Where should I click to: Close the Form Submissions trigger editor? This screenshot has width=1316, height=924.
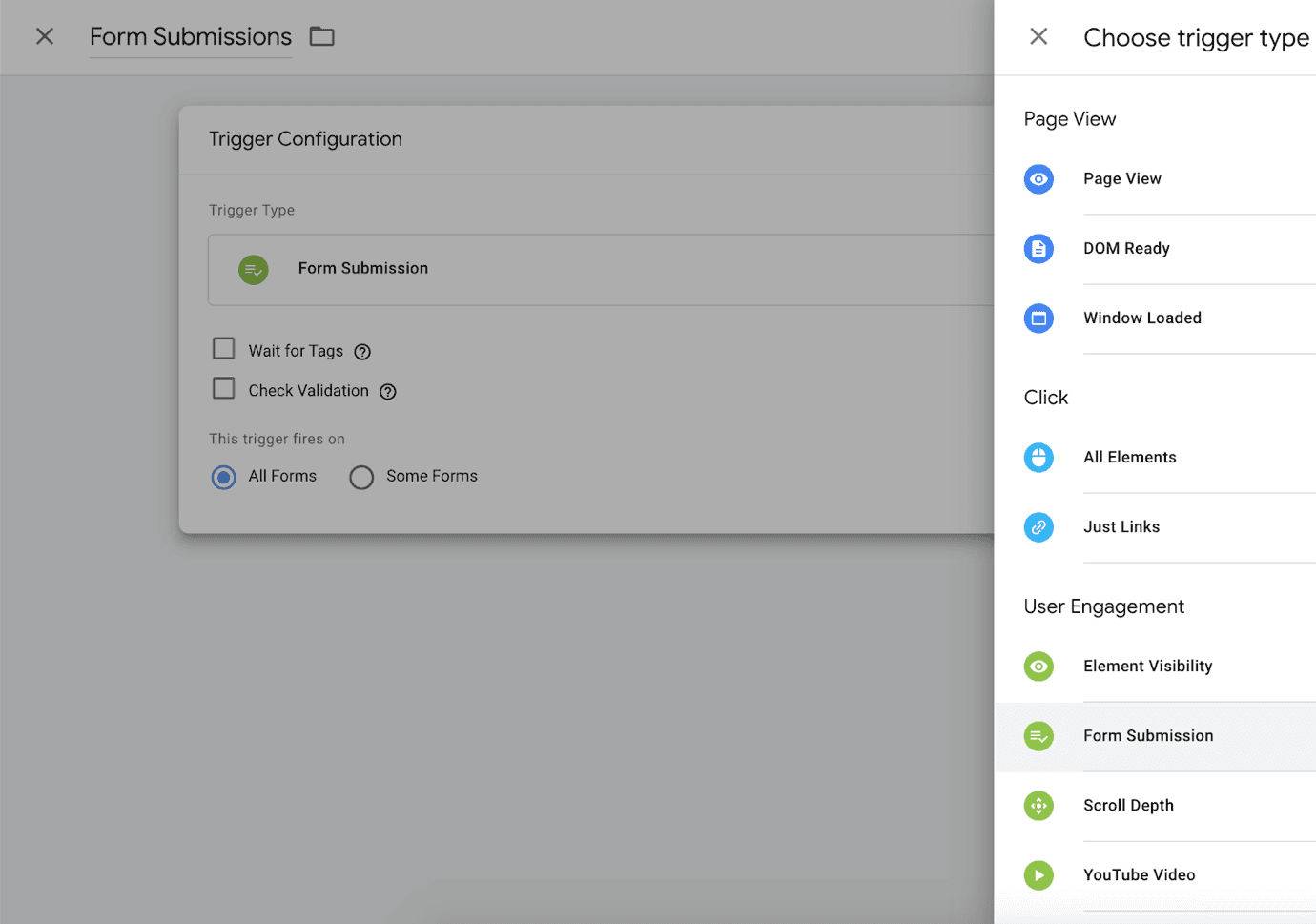44,36
